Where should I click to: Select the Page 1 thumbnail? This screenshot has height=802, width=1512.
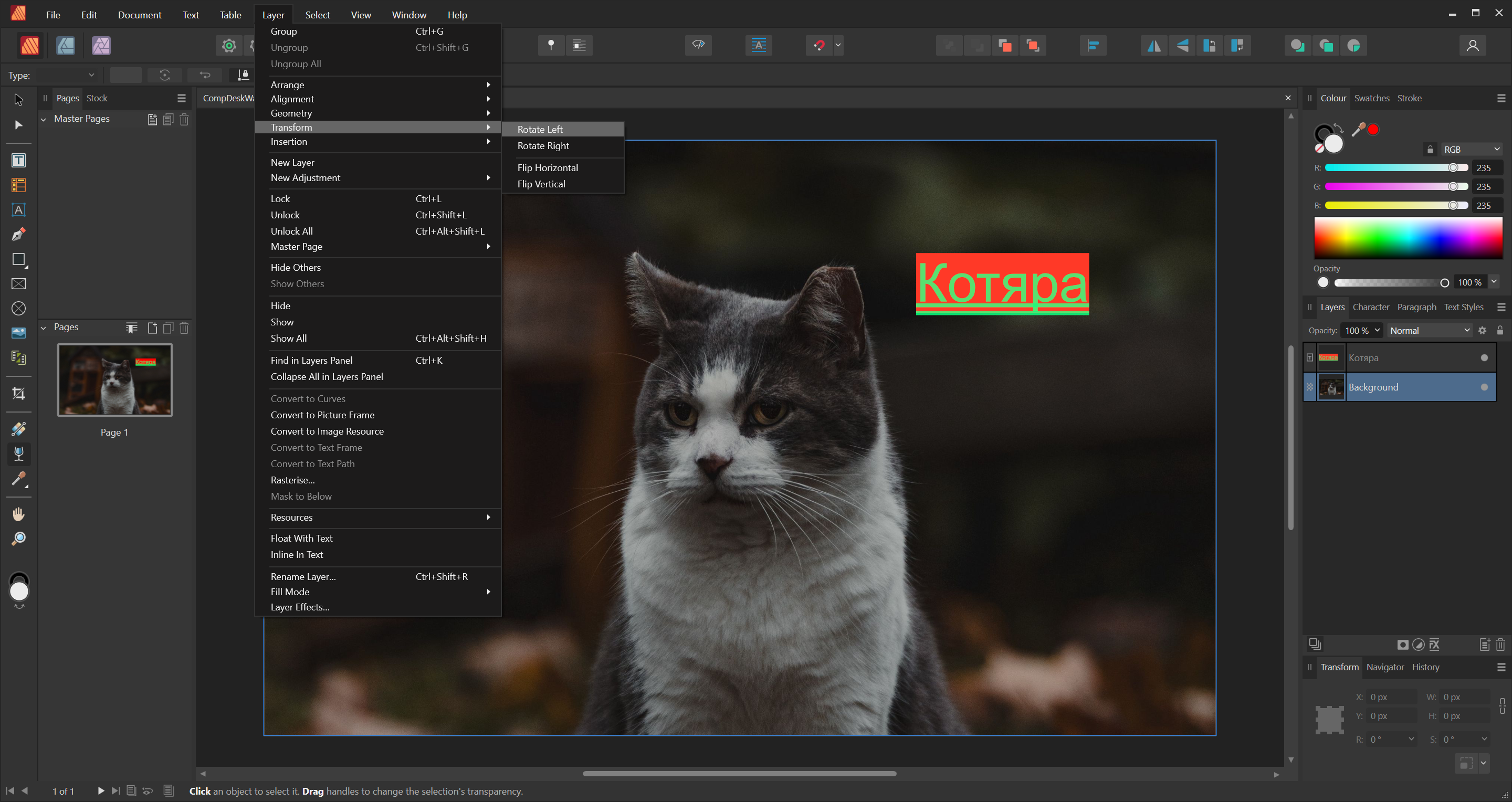[114, 380]
